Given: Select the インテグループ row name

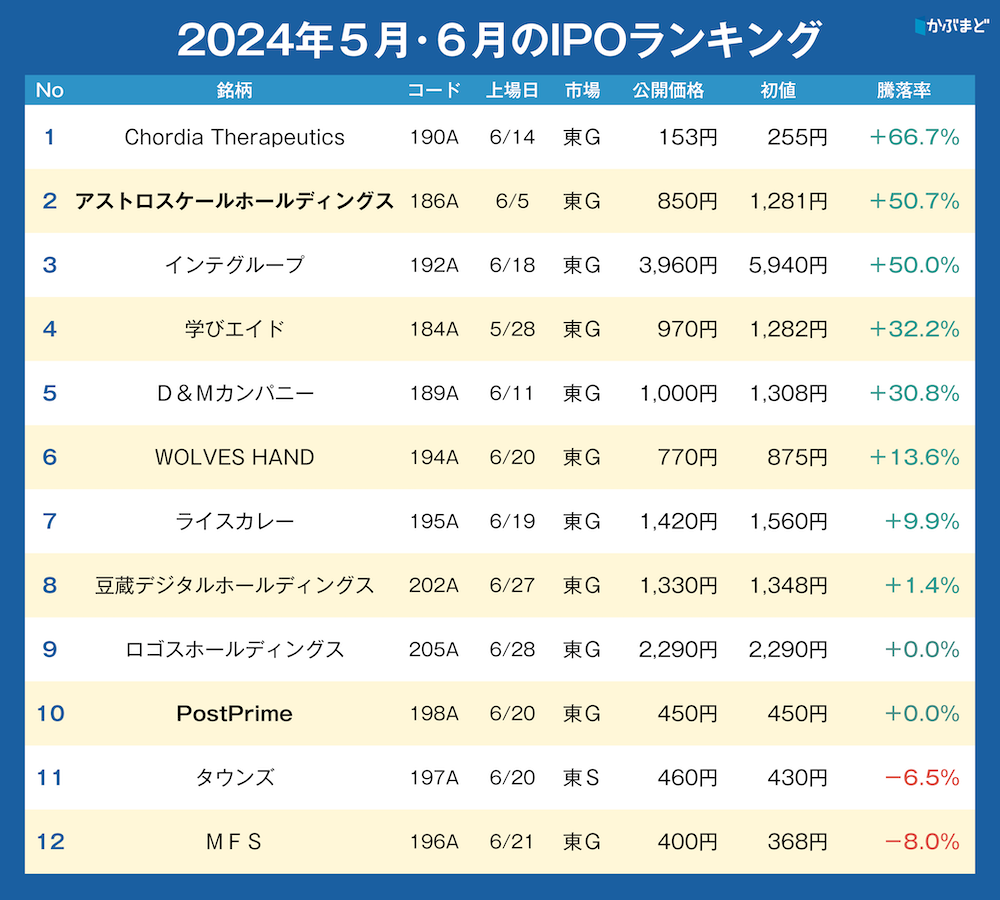Looking at the screenshot, I should 234,265.
